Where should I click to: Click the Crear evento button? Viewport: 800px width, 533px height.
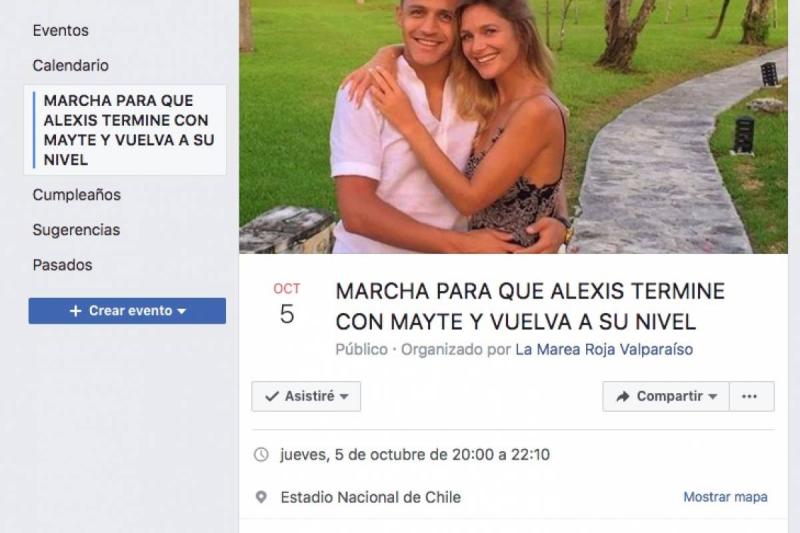pos(127,311)
